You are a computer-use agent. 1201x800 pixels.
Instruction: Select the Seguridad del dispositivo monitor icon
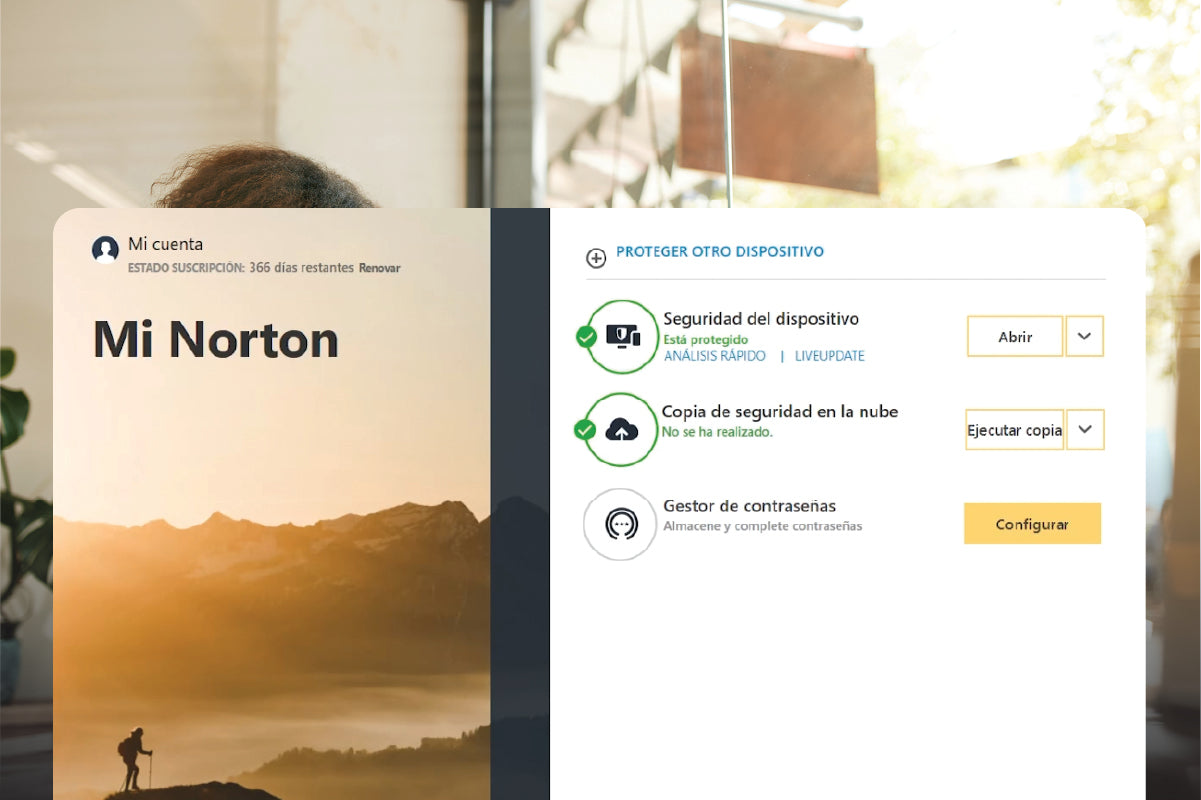(x=623, y=337)
